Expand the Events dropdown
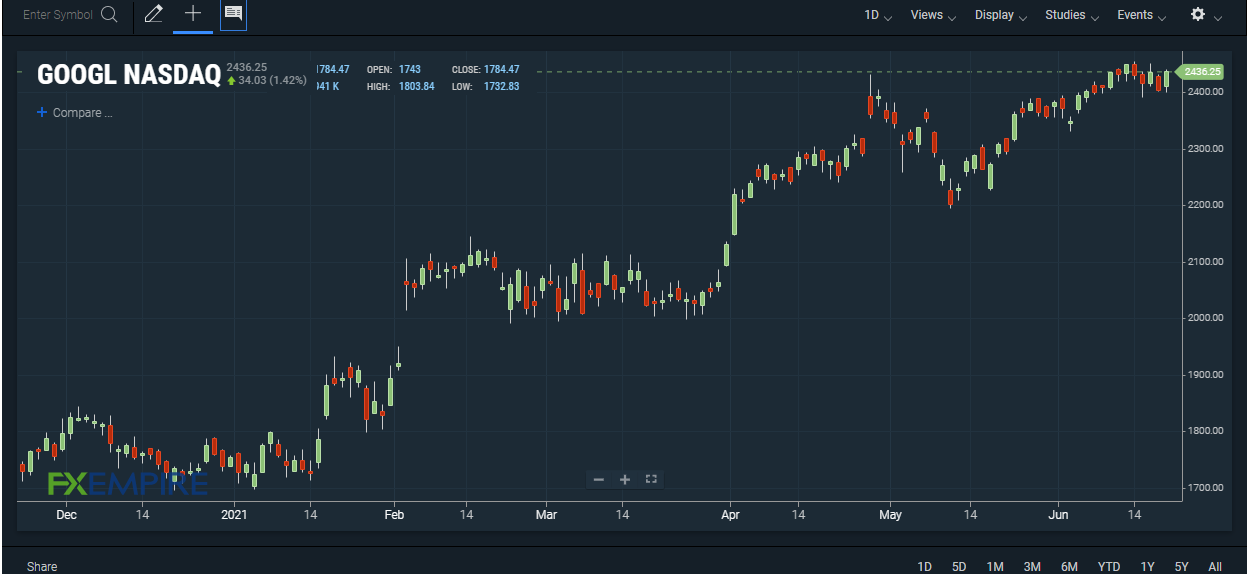The image size is (1257, 574). pos(1141,15)
